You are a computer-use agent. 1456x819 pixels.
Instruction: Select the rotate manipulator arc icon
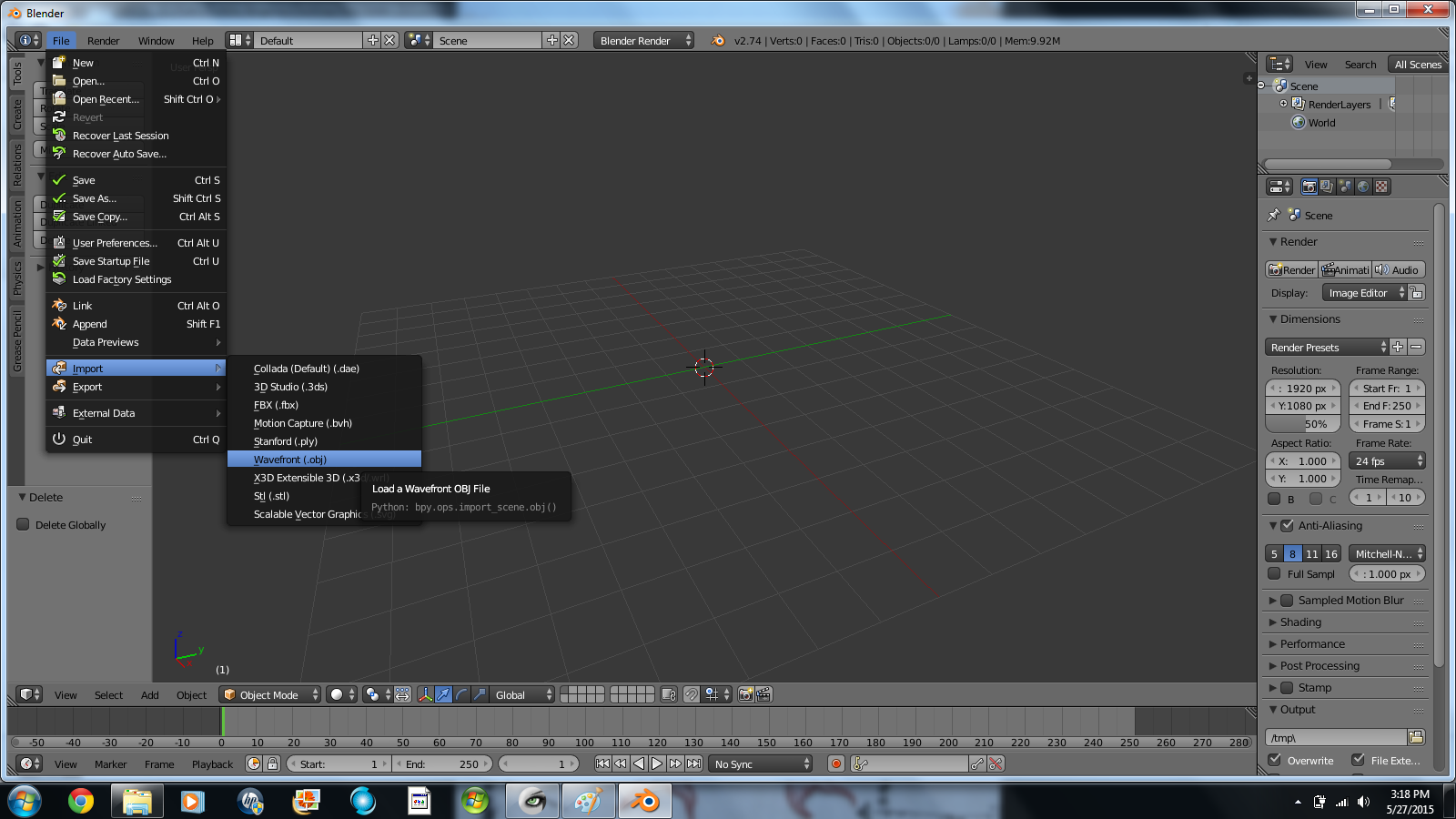[461, 694]
